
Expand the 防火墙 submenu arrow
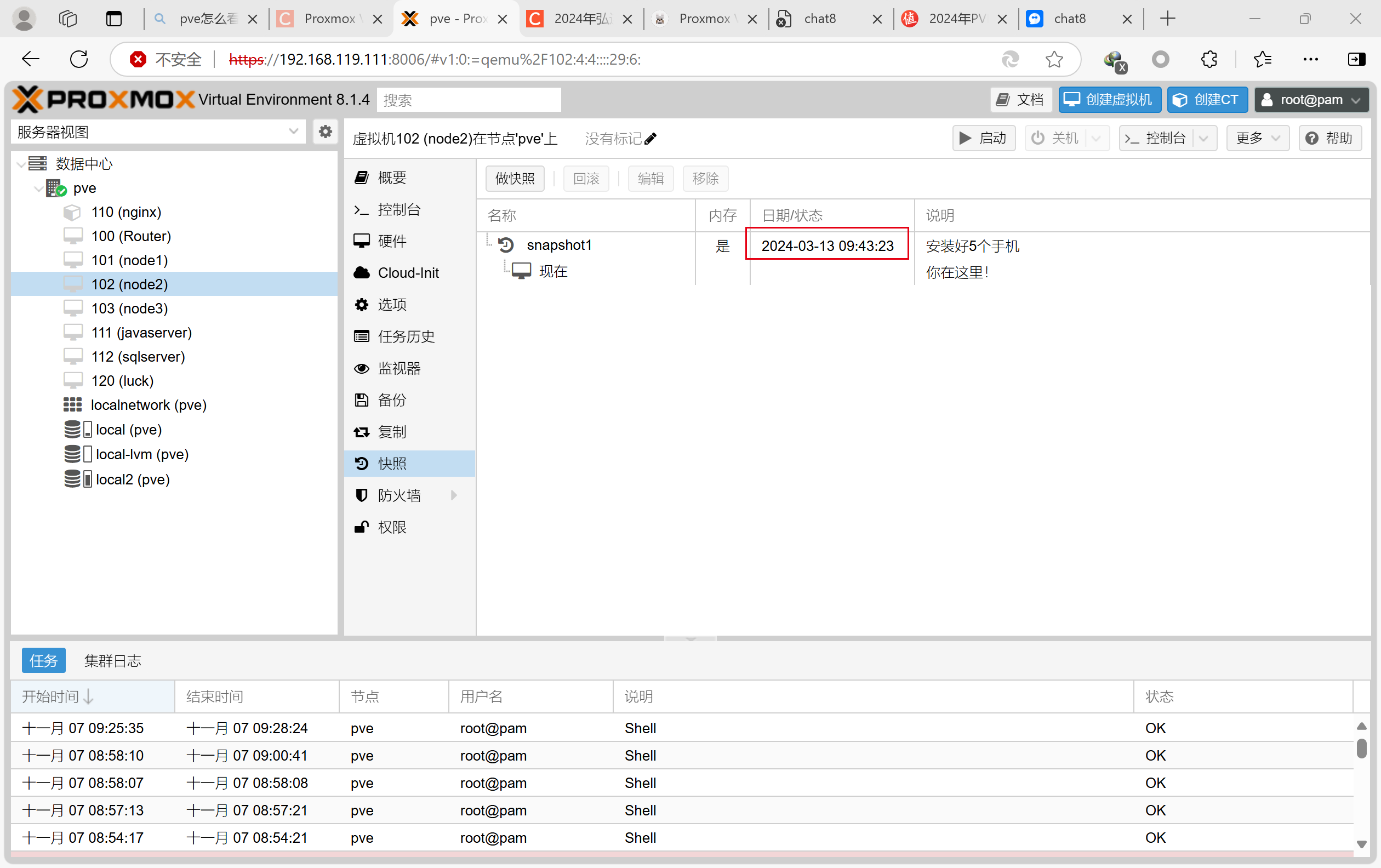point(454,495)
